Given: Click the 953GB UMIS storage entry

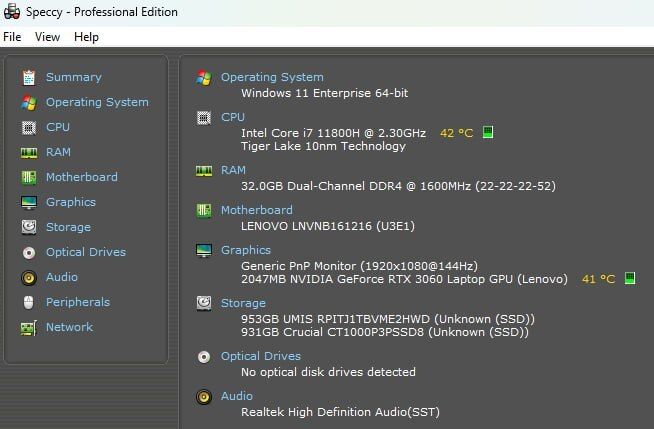Looking at the screenshot, I should point(387,319).
